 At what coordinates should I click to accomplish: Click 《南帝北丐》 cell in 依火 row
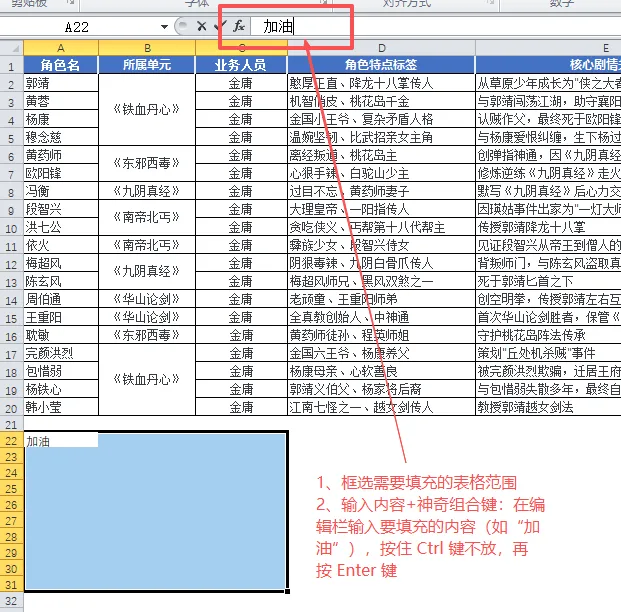coord(147,245)
